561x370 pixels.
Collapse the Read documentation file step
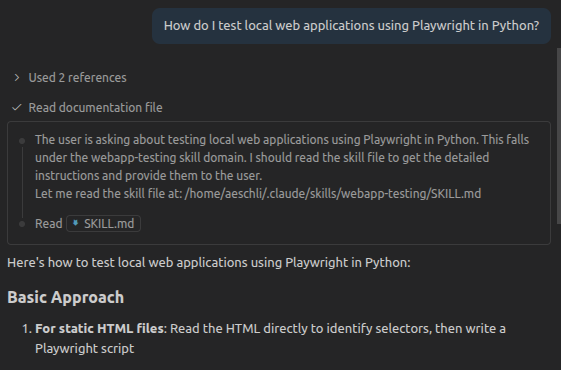click(95, 107)
